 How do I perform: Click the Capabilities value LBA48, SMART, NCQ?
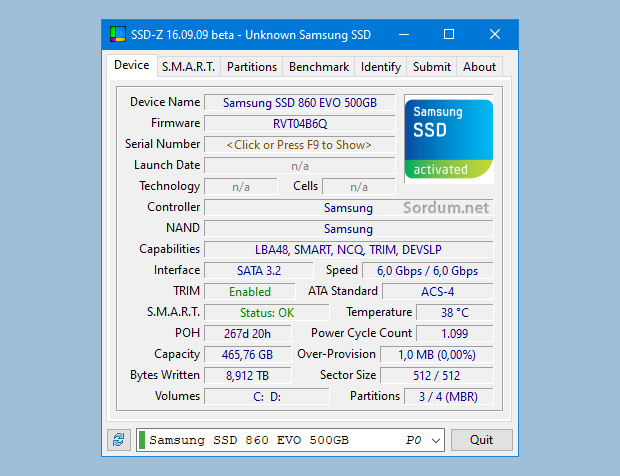(x=348, y=249)
